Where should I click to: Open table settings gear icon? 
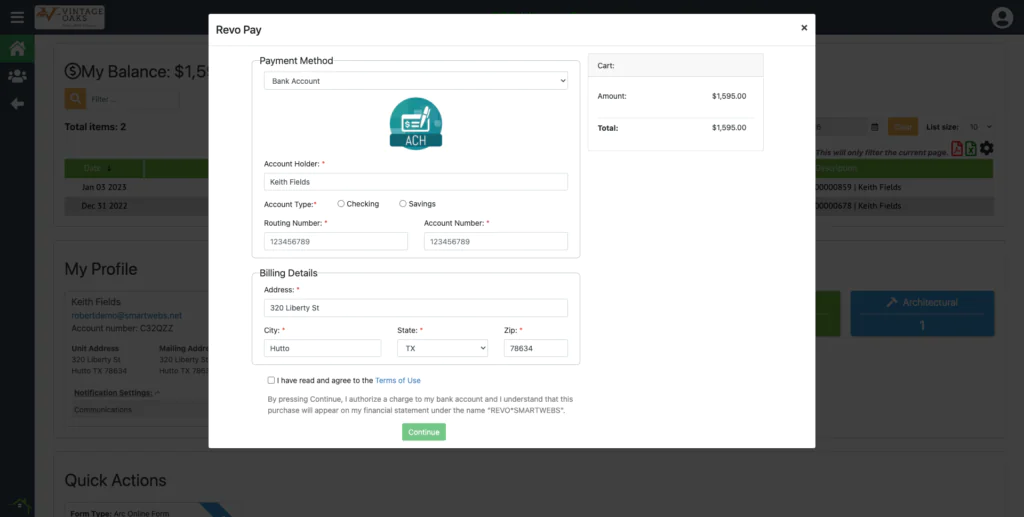pos(987,148)
